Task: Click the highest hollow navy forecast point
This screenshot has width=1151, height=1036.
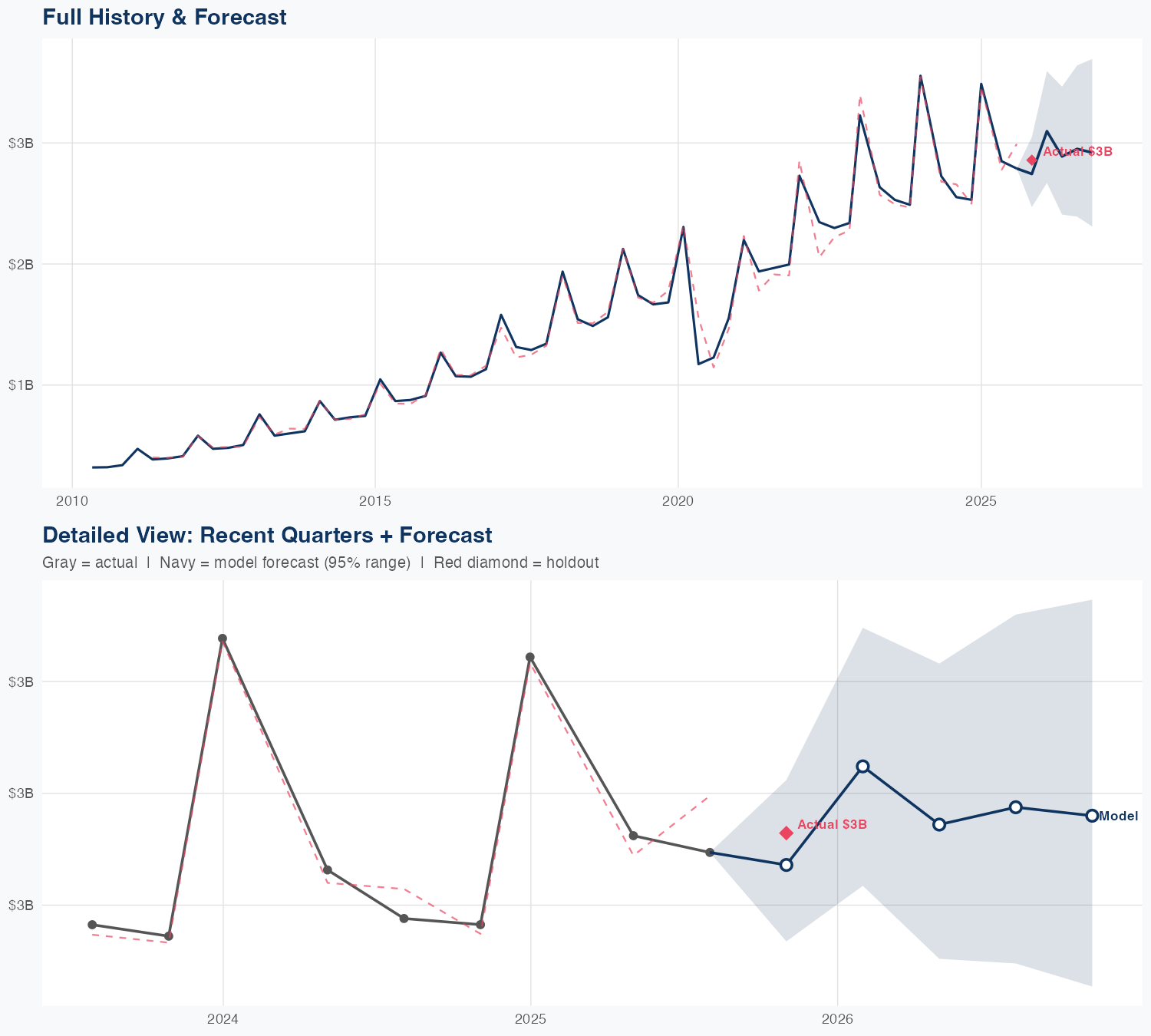Action: pos(862,767)
